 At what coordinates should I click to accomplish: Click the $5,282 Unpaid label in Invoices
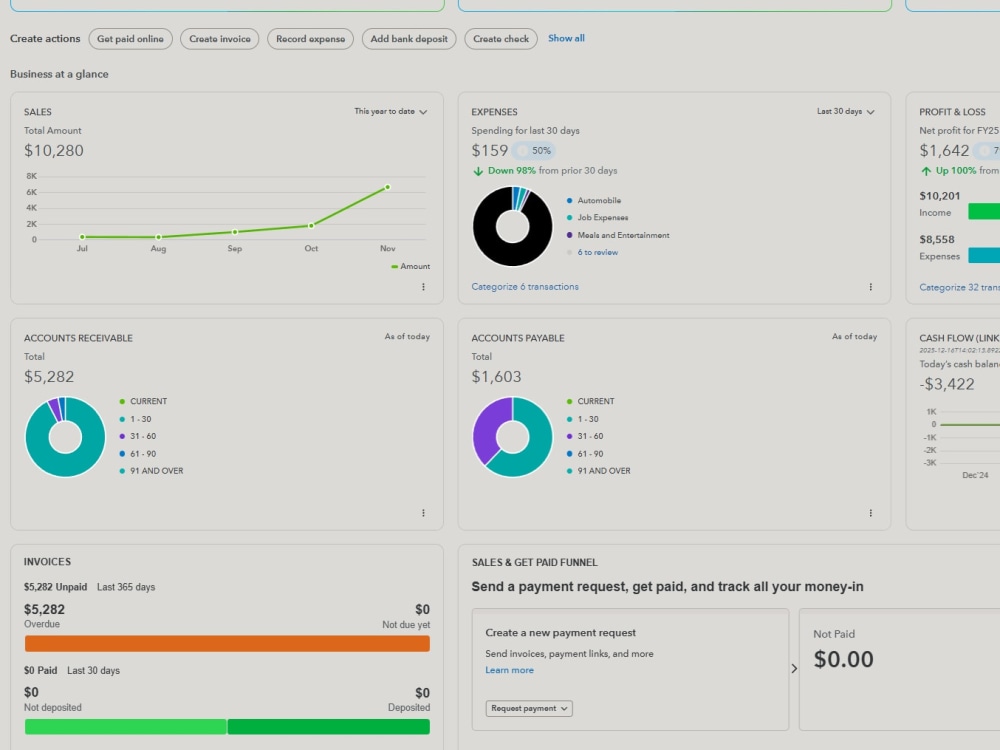pyautogui.click(x=55, y=587)
